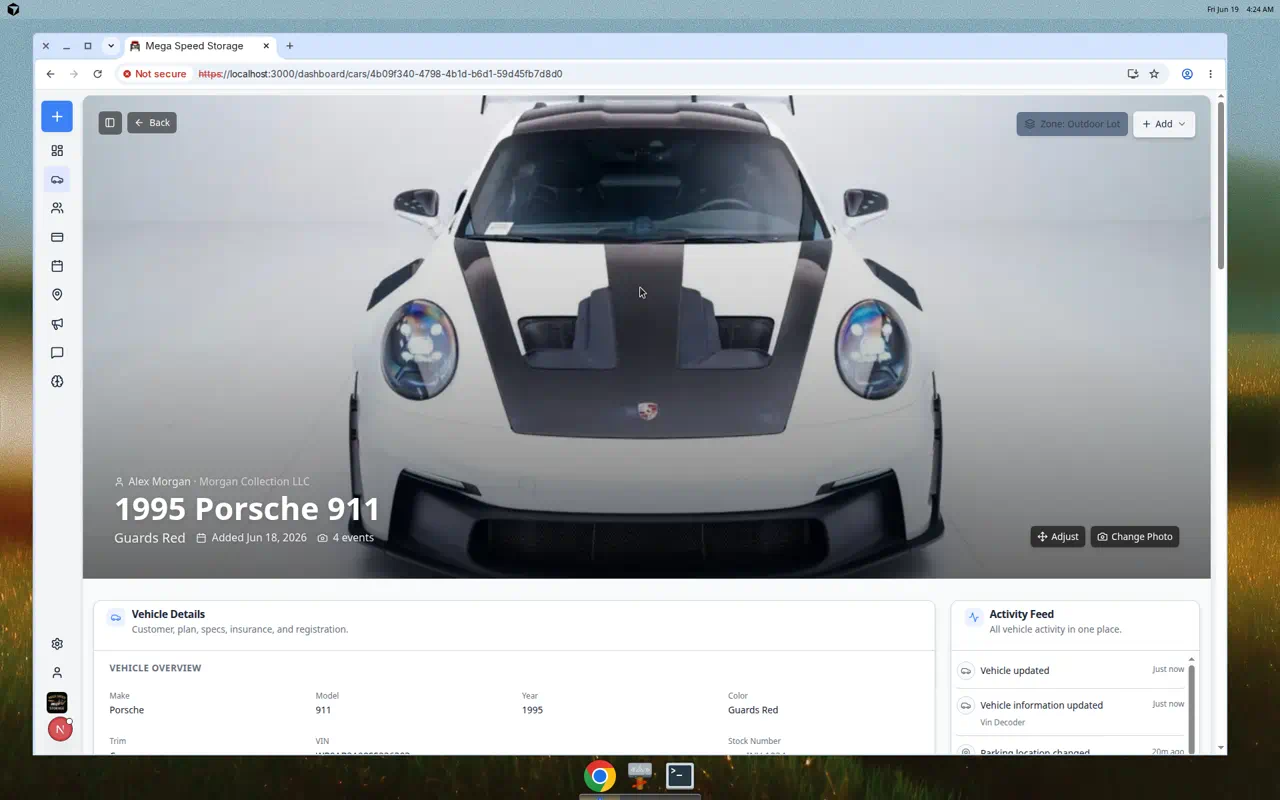Click the Vin Decoder activity subtext
The image size is (1280, 800).
[x=1002, y=723]
